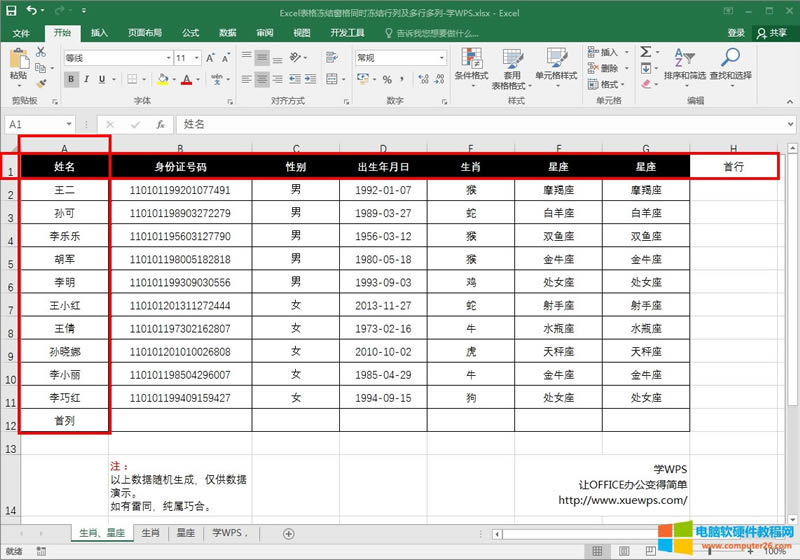Image resolution: width=800 pixels, height=560 pixels.
Task: Toggle Bold formatting button
Action: pos(71,79)
